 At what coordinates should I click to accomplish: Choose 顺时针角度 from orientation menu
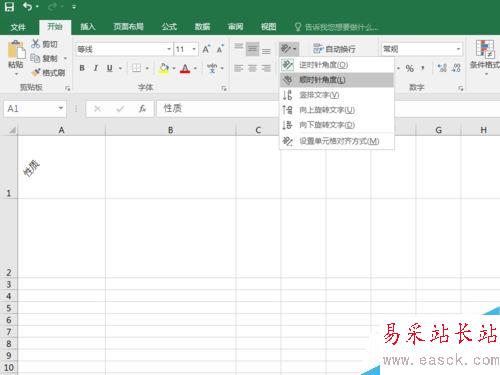coord(337,80)
